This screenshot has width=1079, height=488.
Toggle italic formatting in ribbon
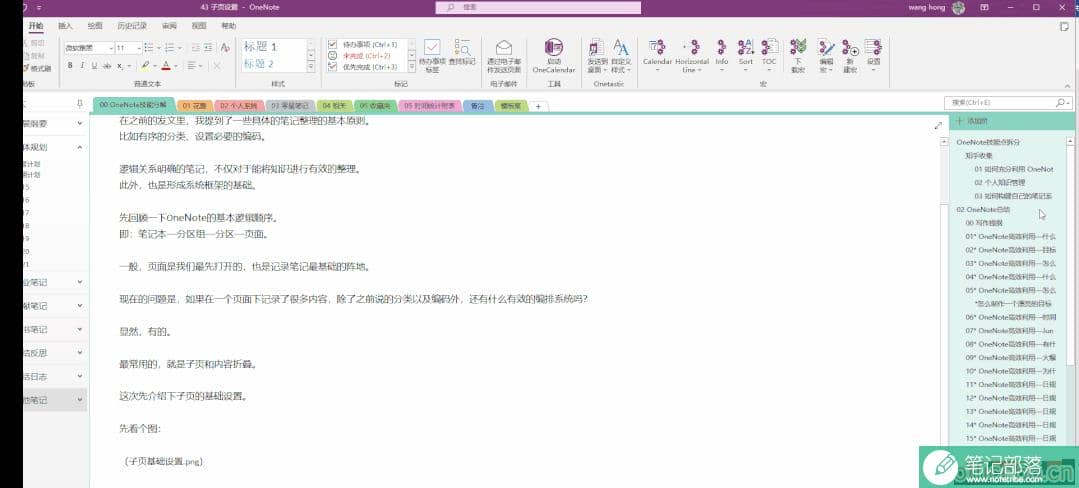click(82, 65)
